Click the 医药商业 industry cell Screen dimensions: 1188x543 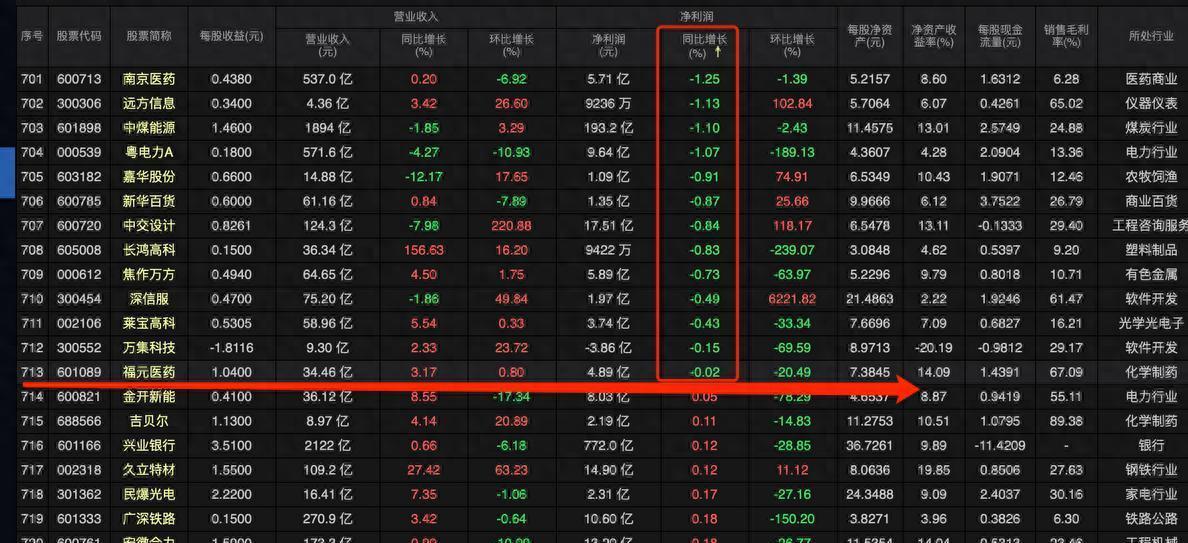point(1152,79)
